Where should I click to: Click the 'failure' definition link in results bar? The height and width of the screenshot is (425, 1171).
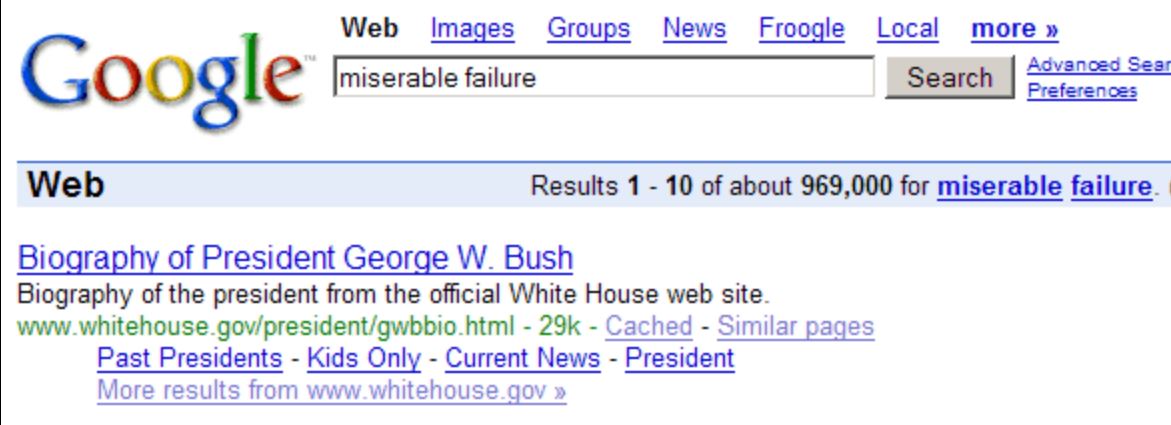click(1111, 186)
